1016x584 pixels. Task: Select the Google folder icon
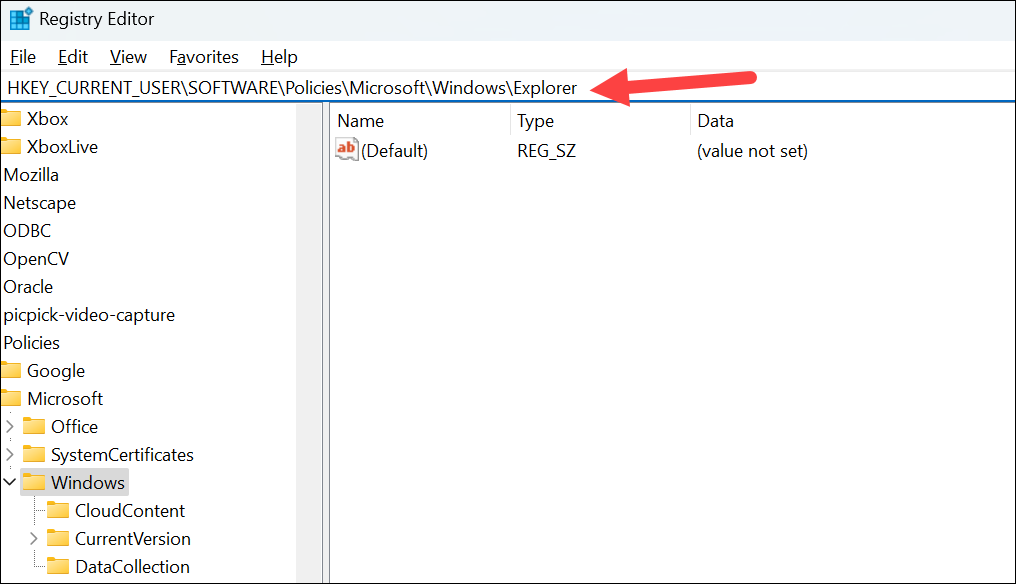[x=10, y=370]
